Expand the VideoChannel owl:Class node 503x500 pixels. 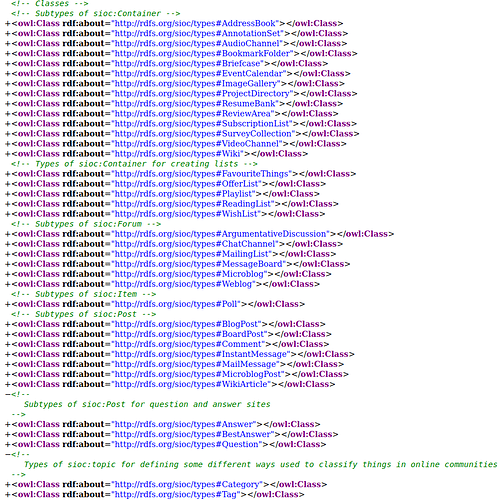coord(8,144)
